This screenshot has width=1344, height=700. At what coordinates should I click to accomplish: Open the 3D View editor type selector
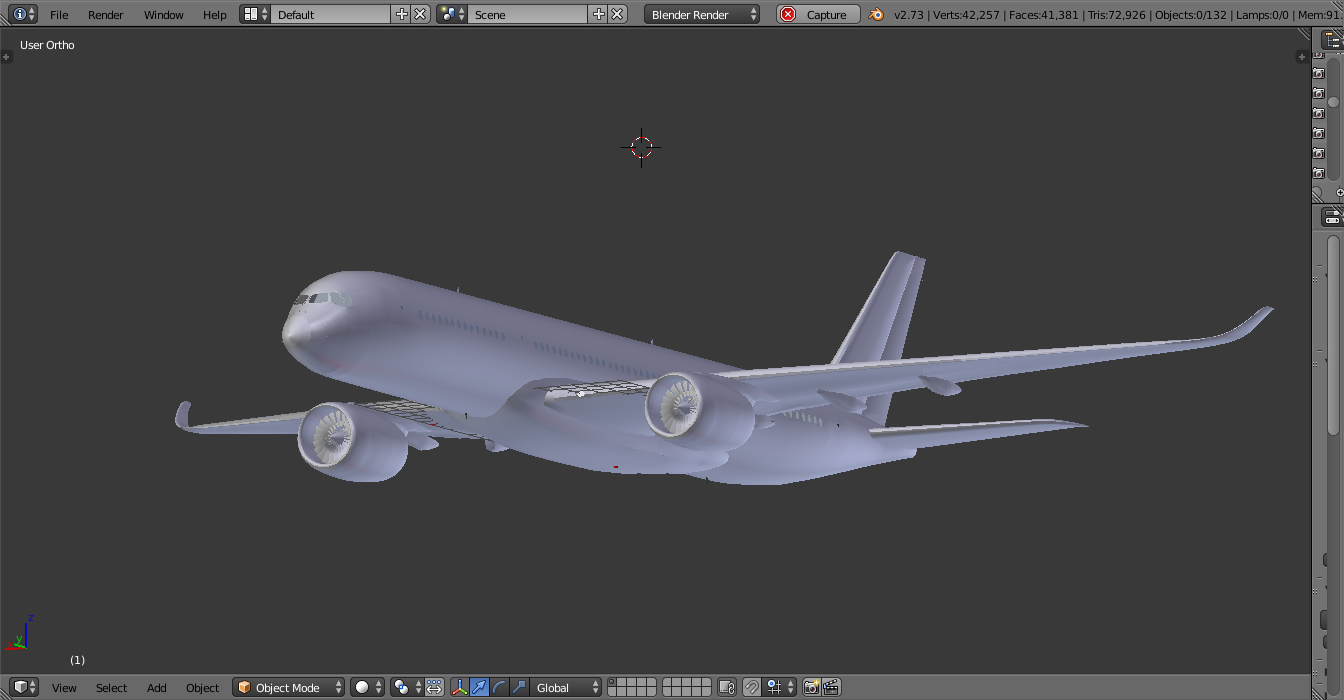(x=24, y=687)
